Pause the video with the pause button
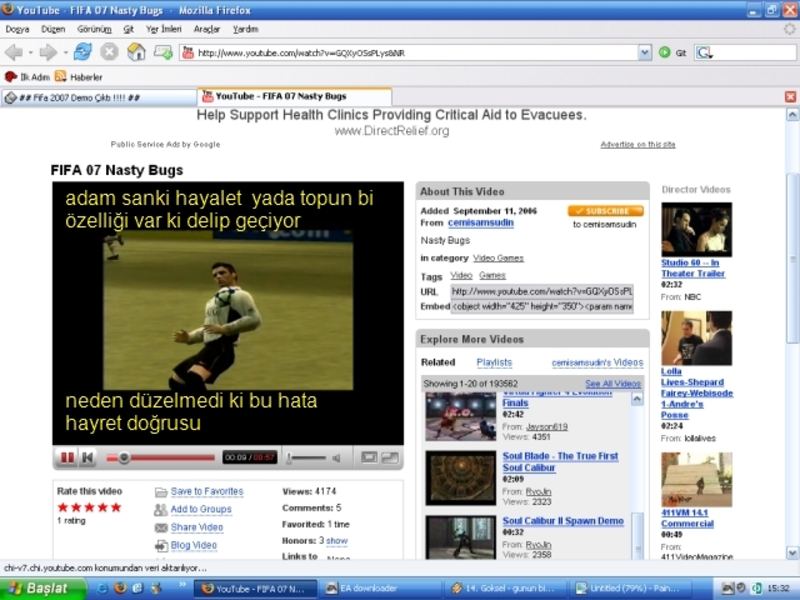This screenshot has width=800, height=600. click(x=67, y=458)
